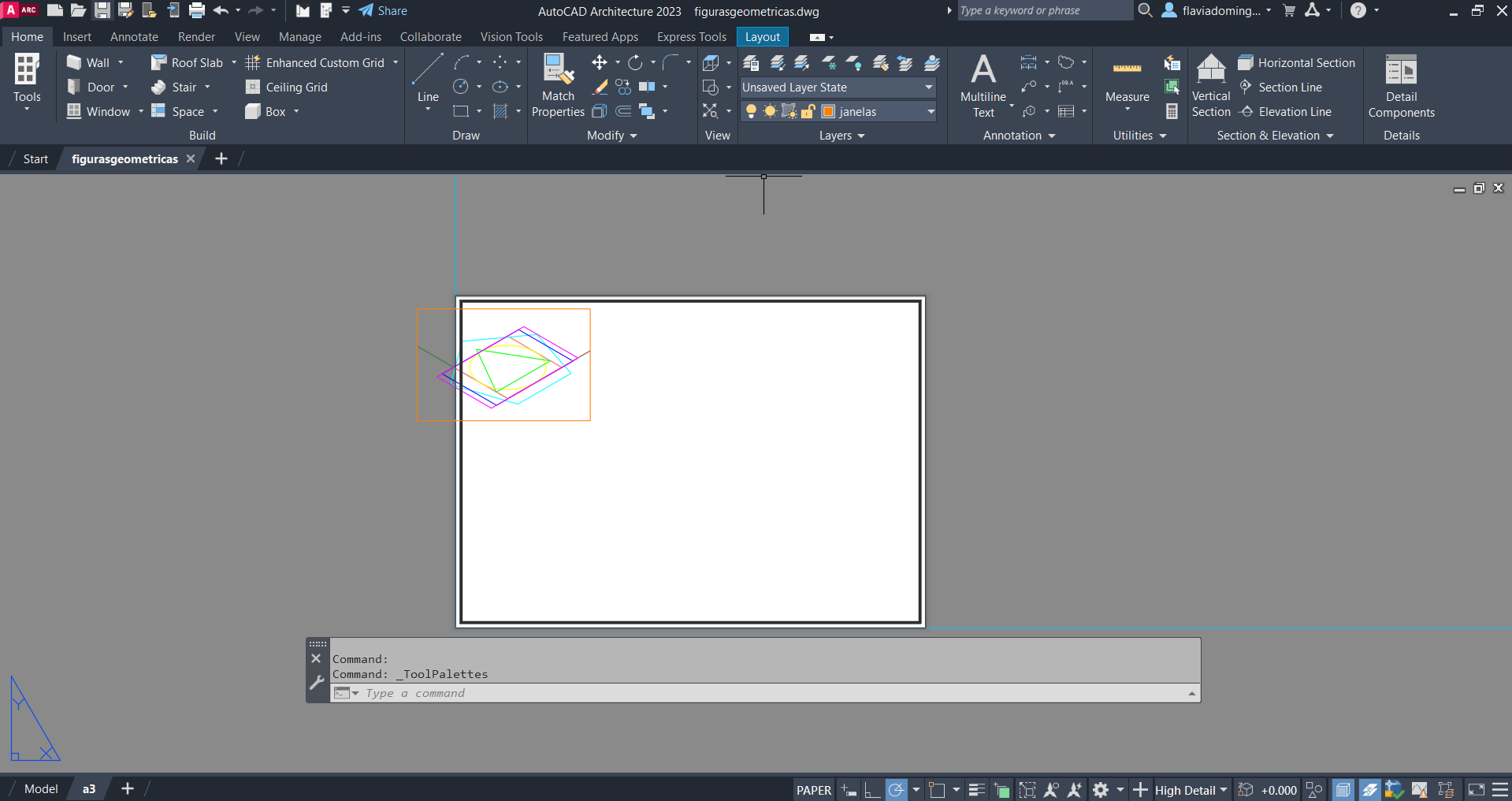This screenshot has width=1512, height=801.
Task: Open Layer Properties manager icon
Action: pyautogui.click(x=751, y=62)
